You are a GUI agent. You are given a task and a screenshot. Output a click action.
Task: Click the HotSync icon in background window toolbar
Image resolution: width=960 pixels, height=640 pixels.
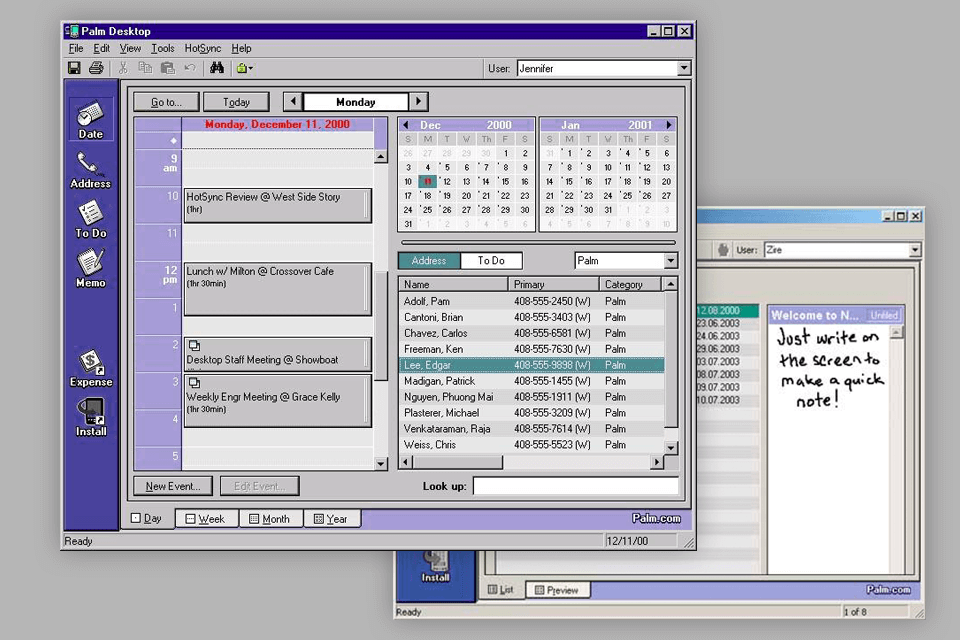coord(723,250)
